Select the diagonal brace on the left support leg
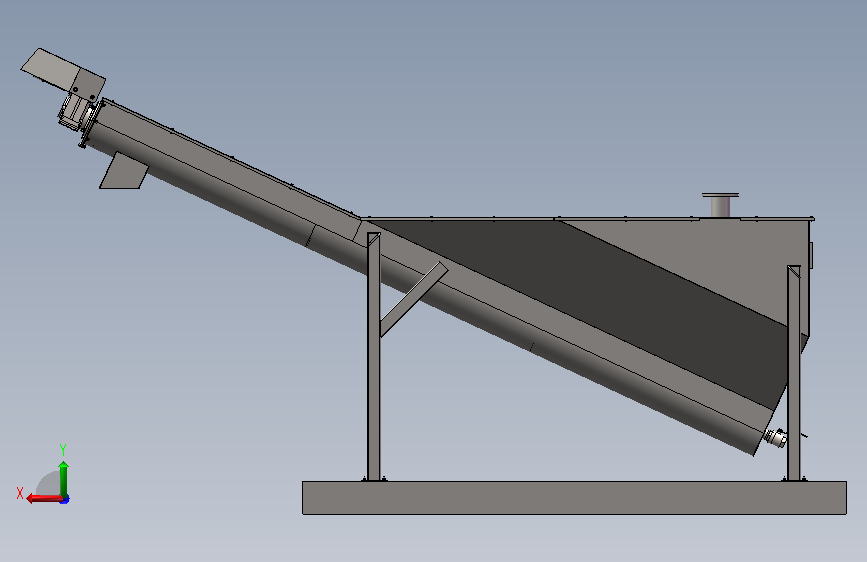This screenshot has height=562, width=867. [x=414, y=299]
